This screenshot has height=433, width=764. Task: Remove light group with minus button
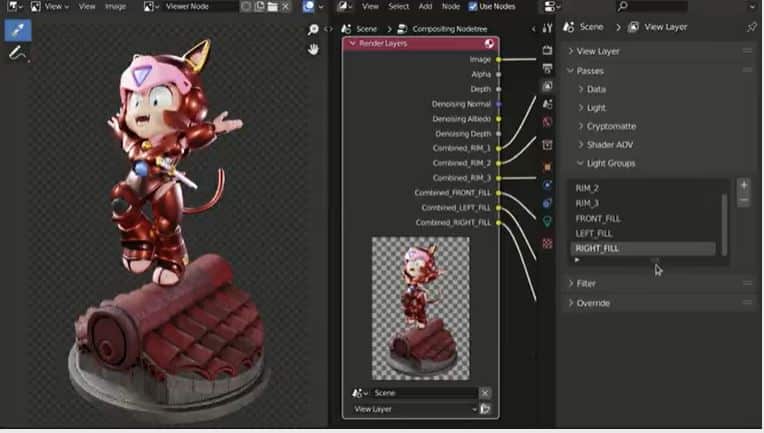point(744,200)
